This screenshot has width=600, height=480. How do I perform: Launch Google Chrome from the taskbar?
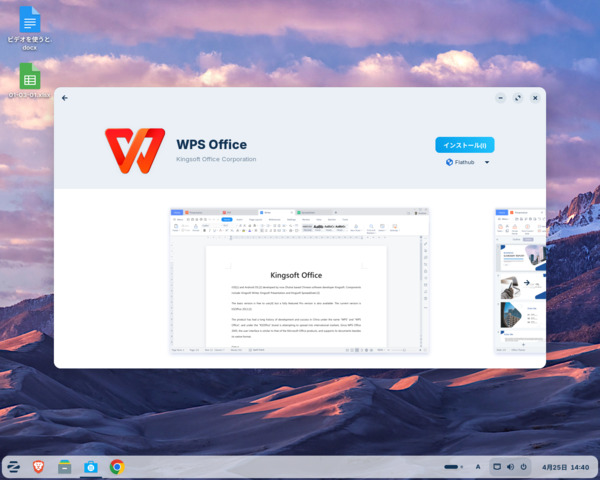[117, 467]
